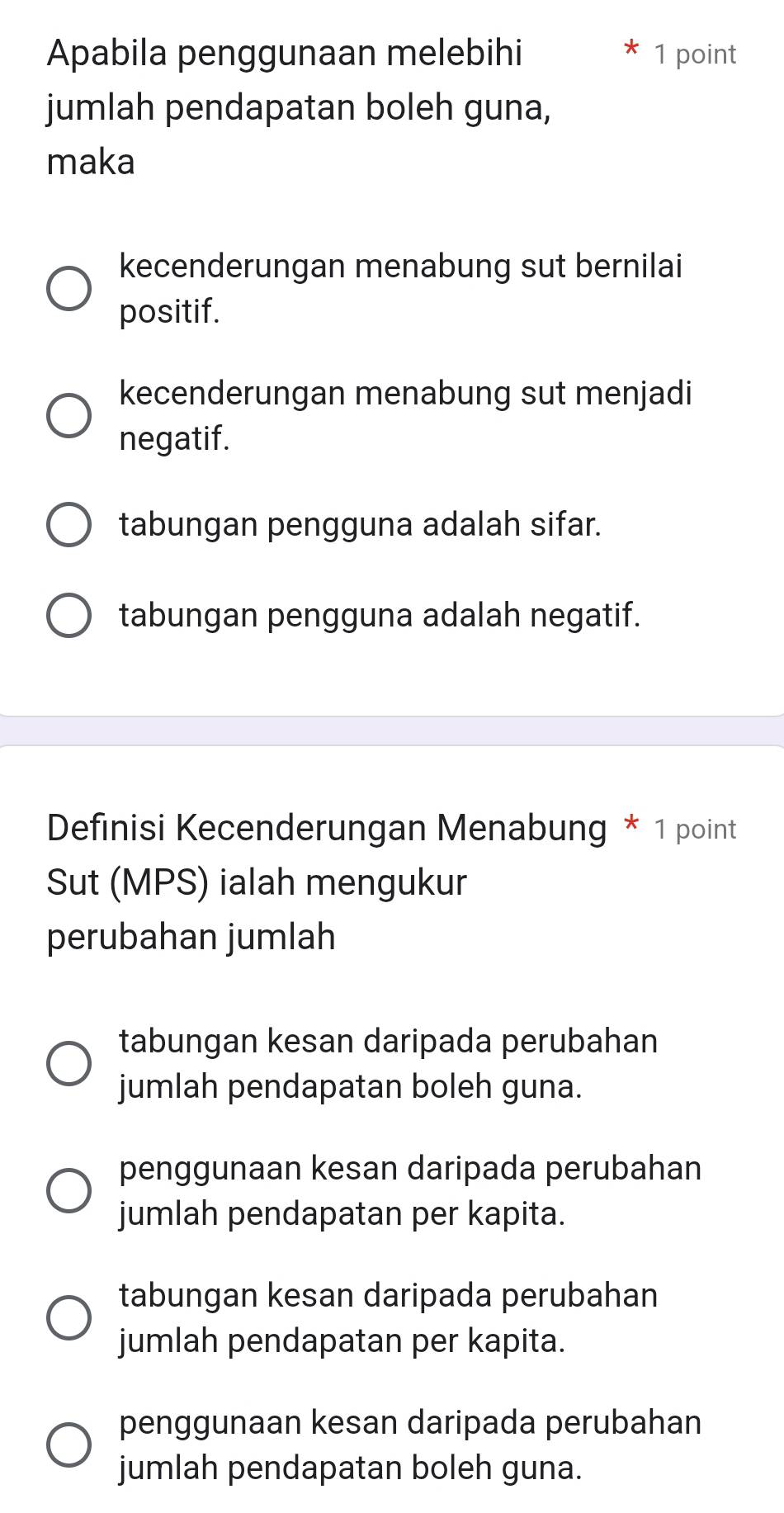Click the answer text 'tabungan pengguna adalah negatif.'
784x1513 pixels.
pos(380,615)
